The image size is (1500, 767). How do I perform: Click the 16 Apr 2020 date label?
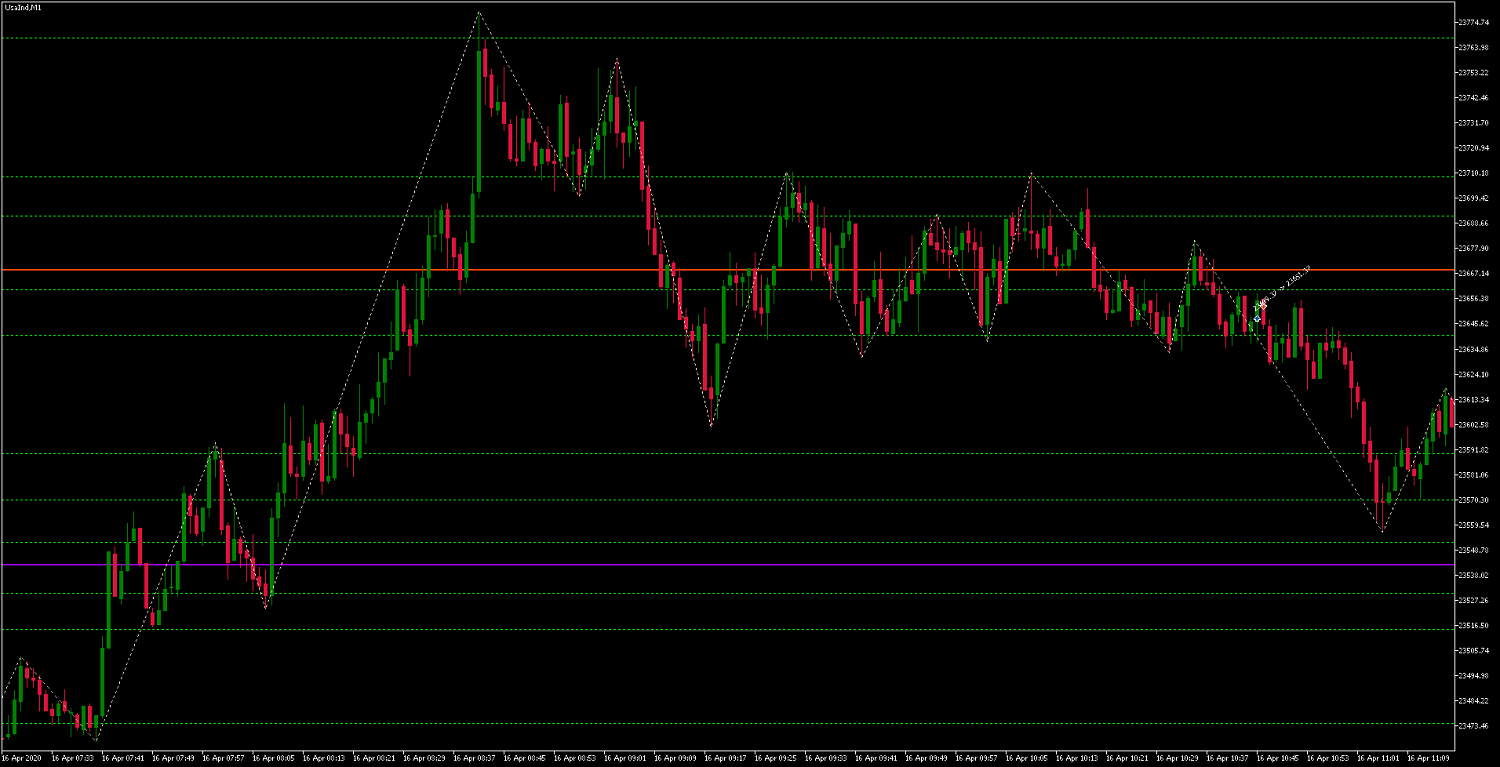tap(19, 758)
